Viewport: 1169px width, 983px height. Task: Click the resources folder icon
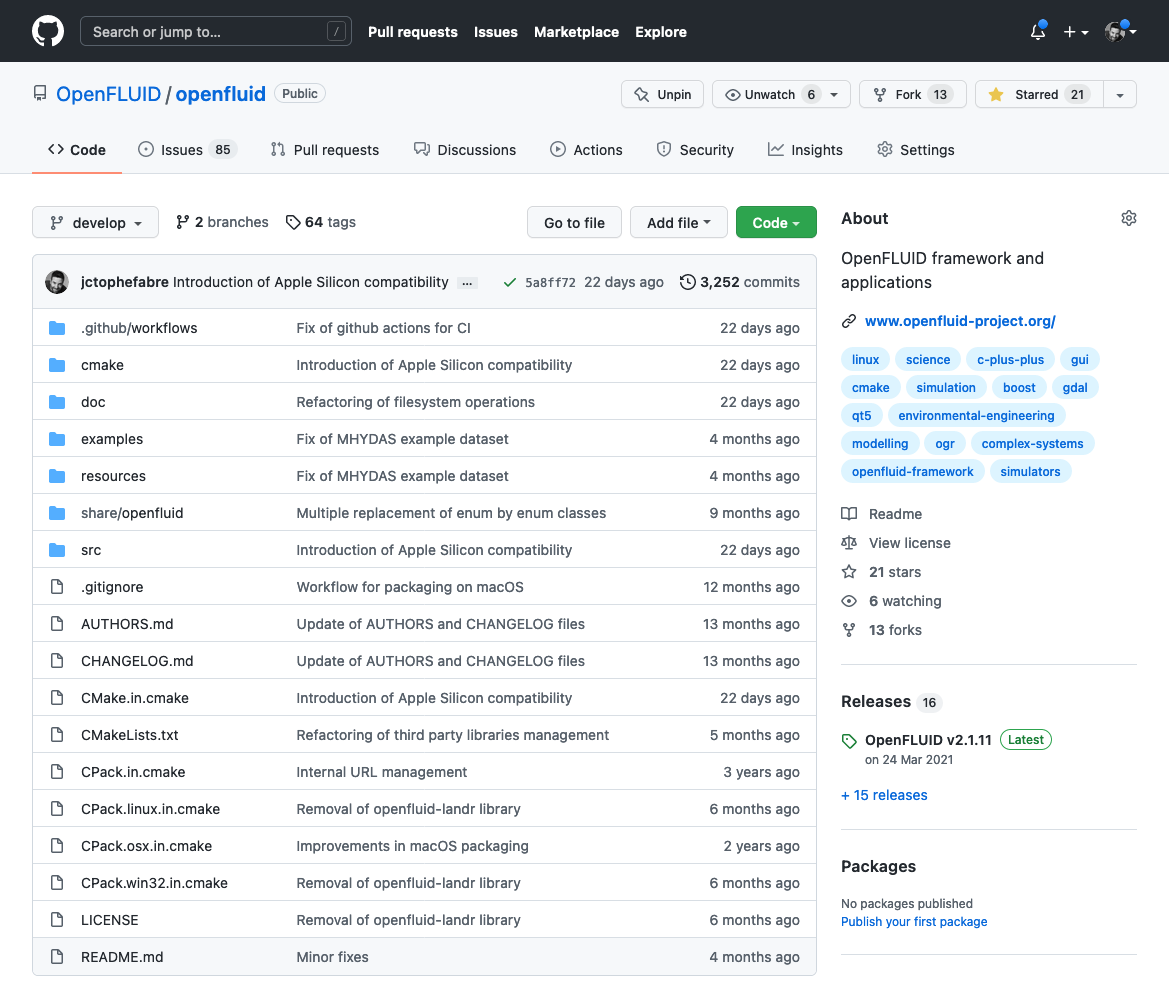(x=57, y=476)
